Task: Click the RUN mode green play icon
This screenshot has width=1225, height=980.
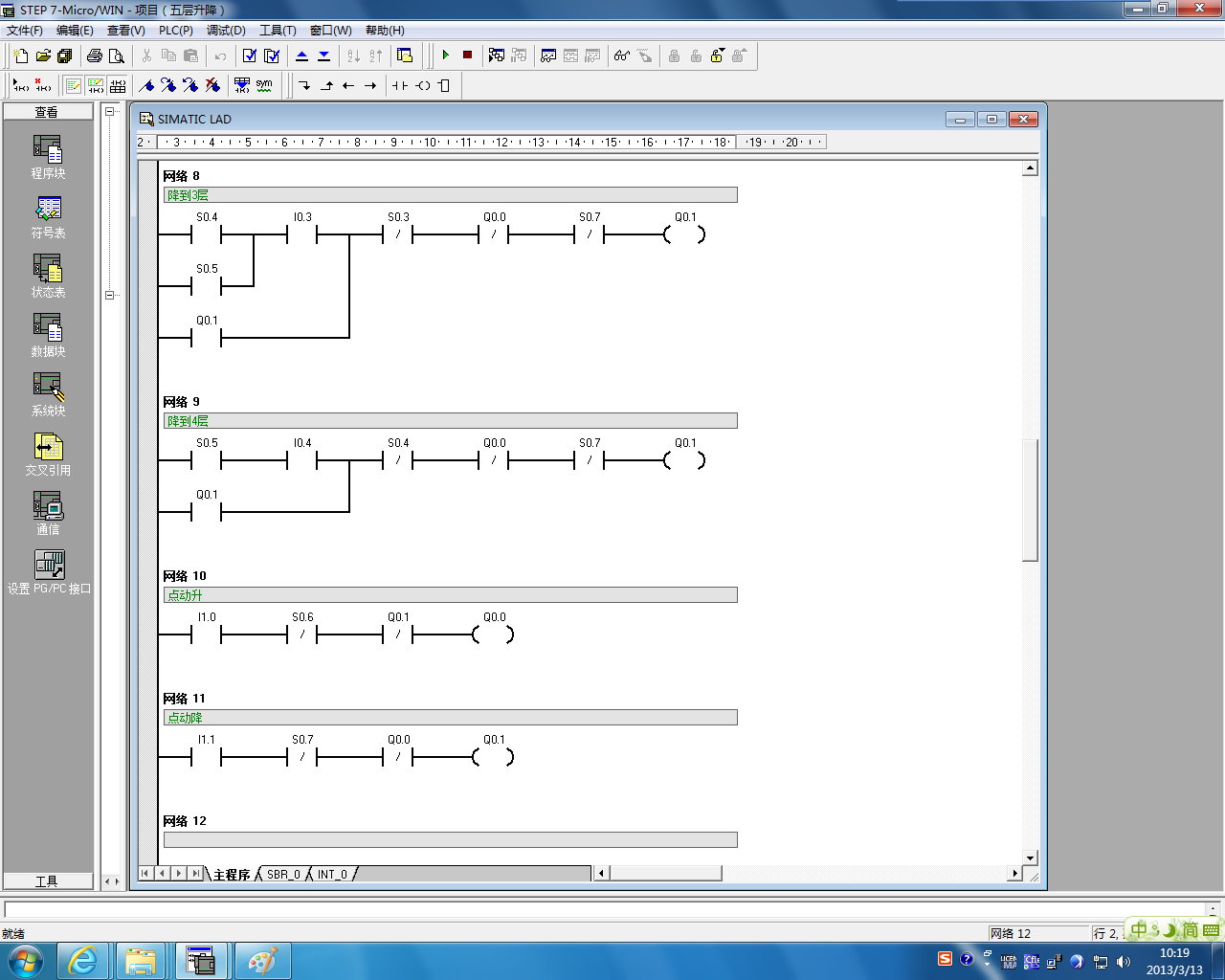Action: pyautogui.click(x=446, y=56)
